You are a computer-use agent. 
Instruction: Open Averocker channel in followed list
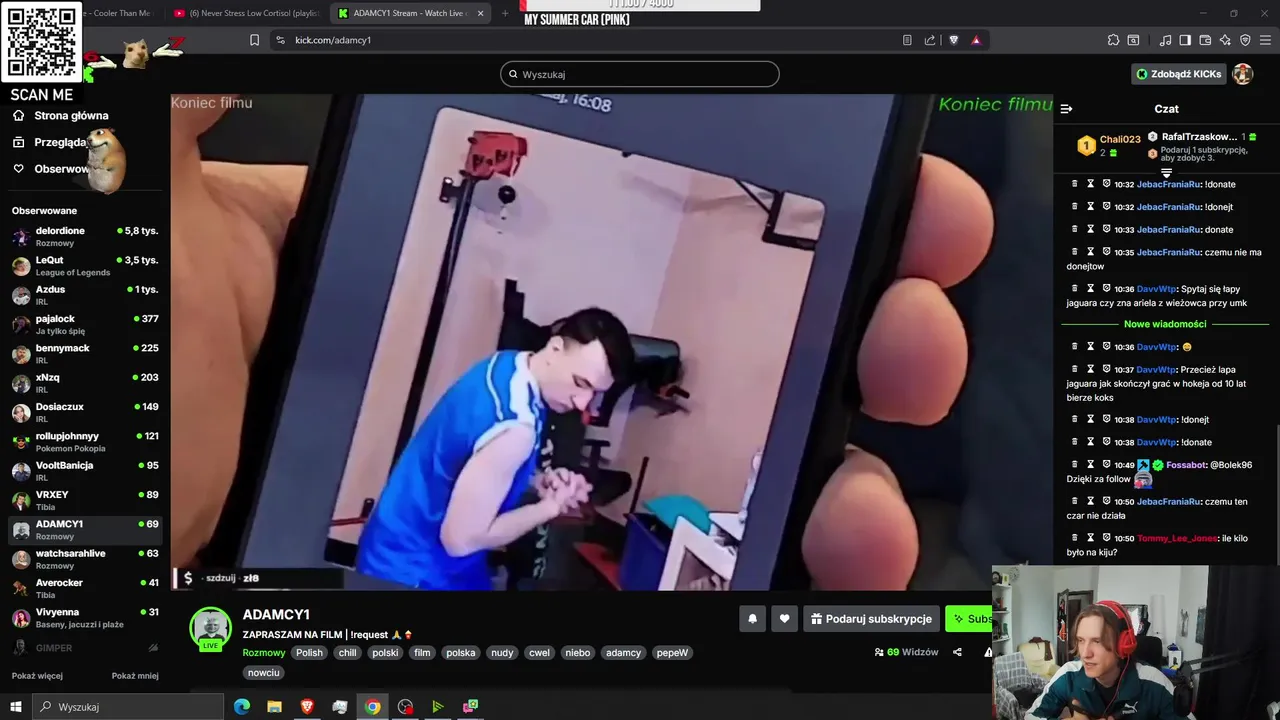click(85, 588)
